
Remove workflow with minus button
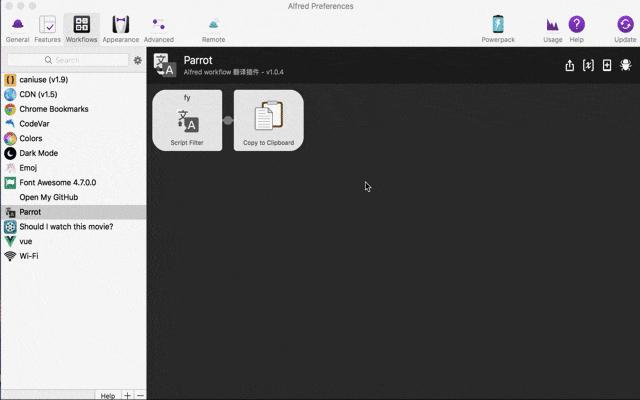(x=140, y=396)
